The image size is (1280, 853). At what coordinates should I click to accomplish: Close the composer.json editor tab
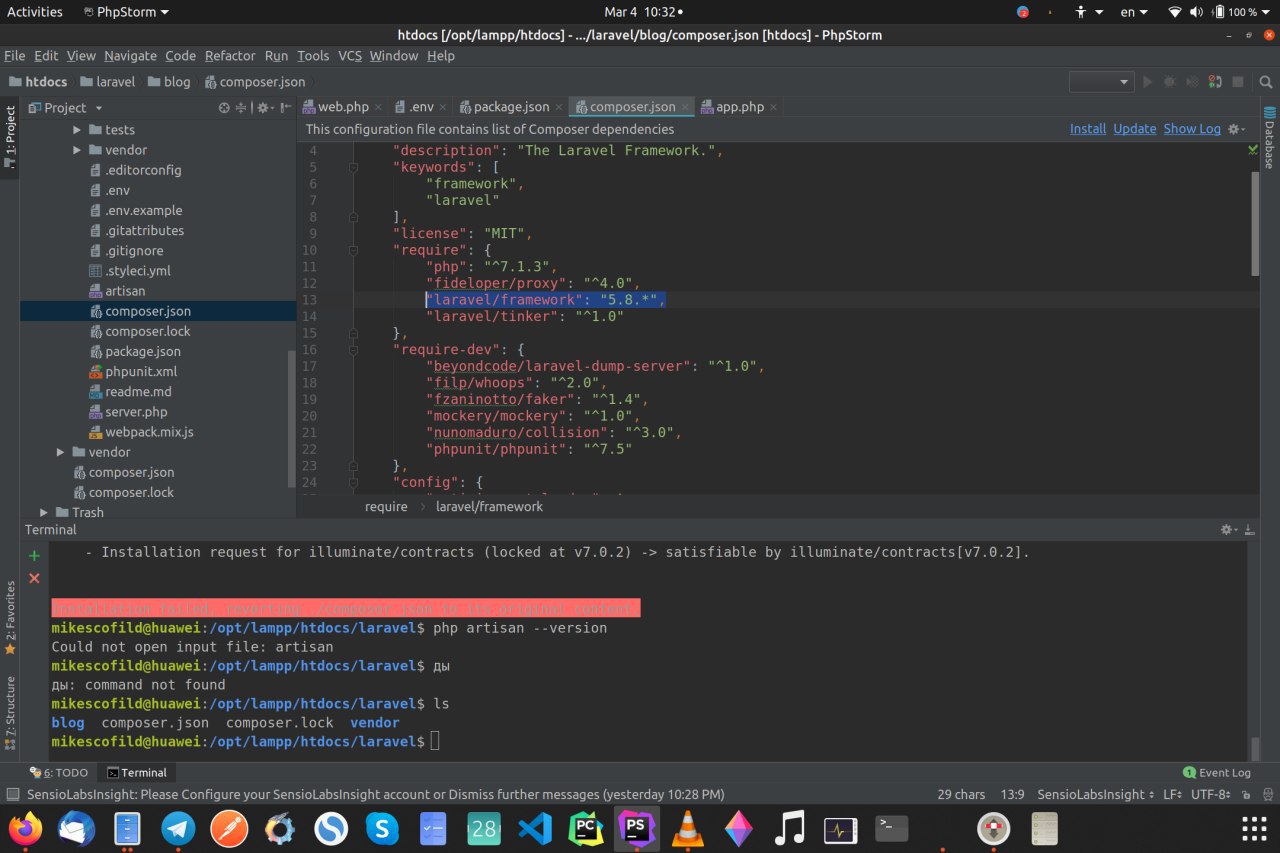pyautogui.click(x=685, y=107)
